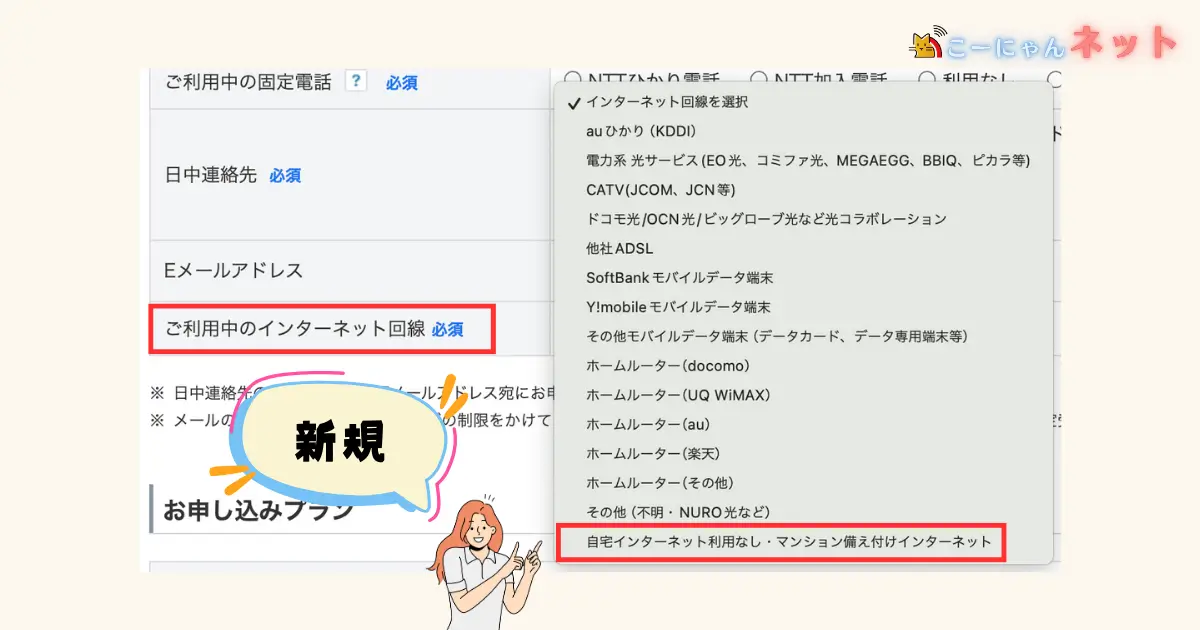
Task: Choose the checked インターネット回線を選択 option
Action: 803,102
